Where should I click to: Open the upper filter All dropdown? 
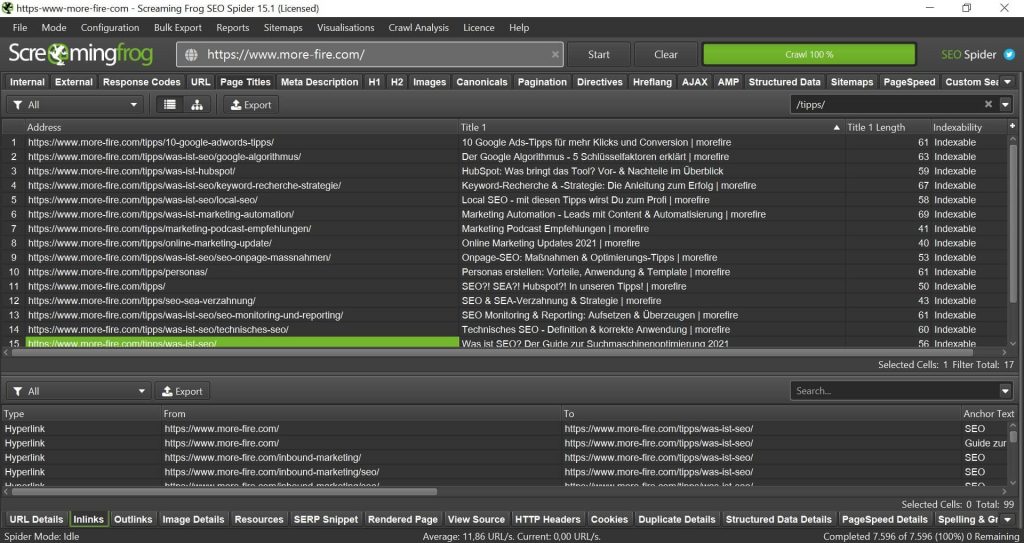click(75, 105)
